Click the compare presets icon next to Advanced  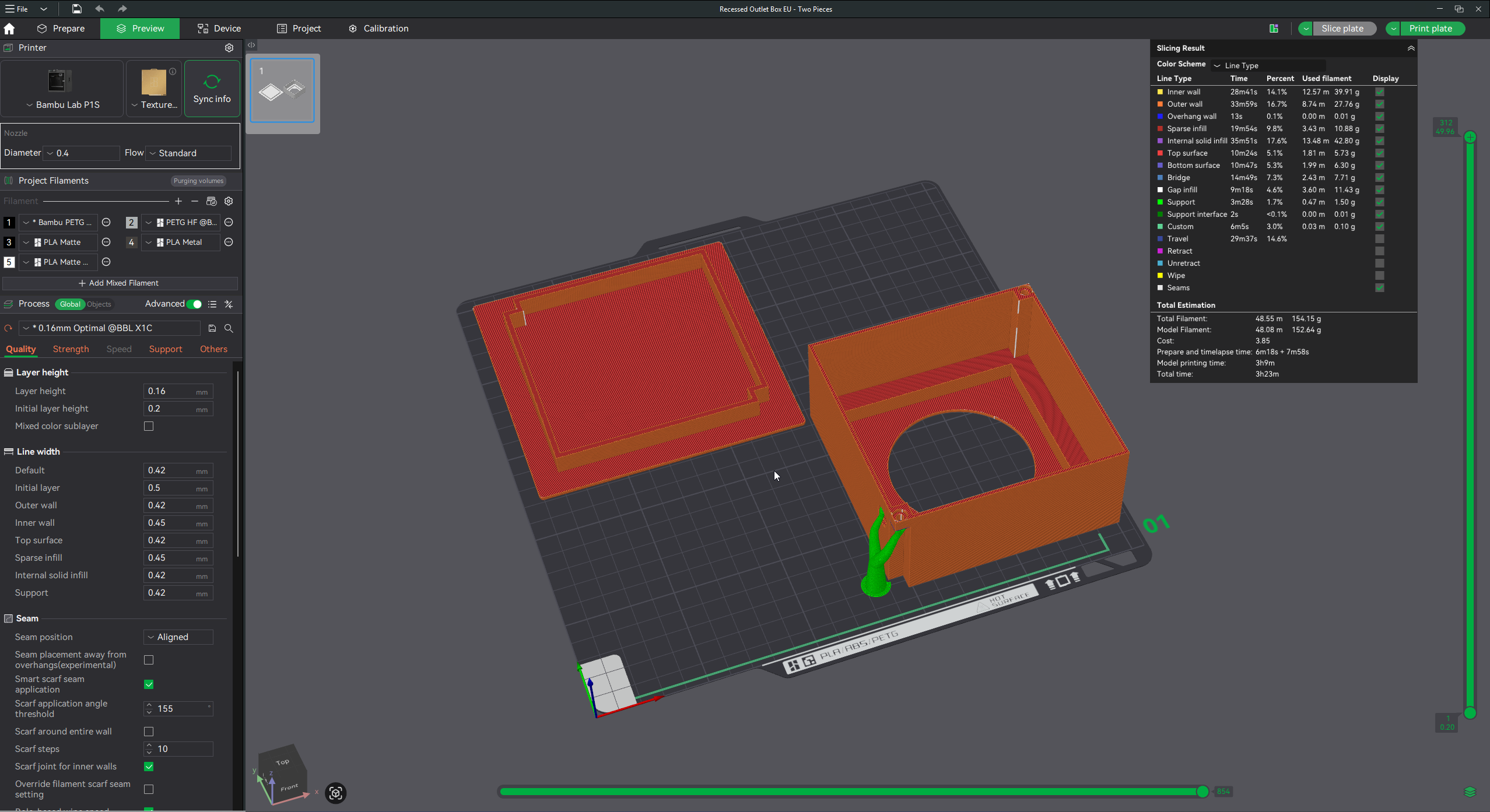pyautogui.click(x=229, y=304)
